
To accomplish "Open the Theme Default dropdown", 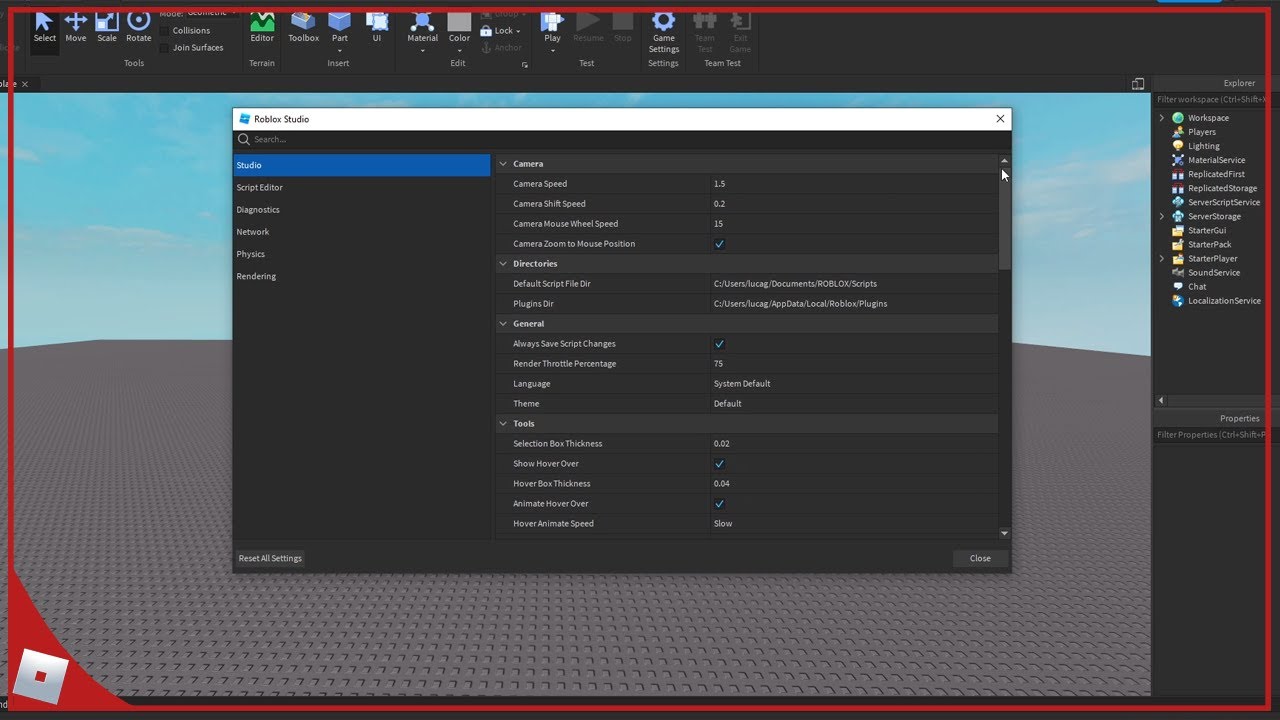I will 854,404.
